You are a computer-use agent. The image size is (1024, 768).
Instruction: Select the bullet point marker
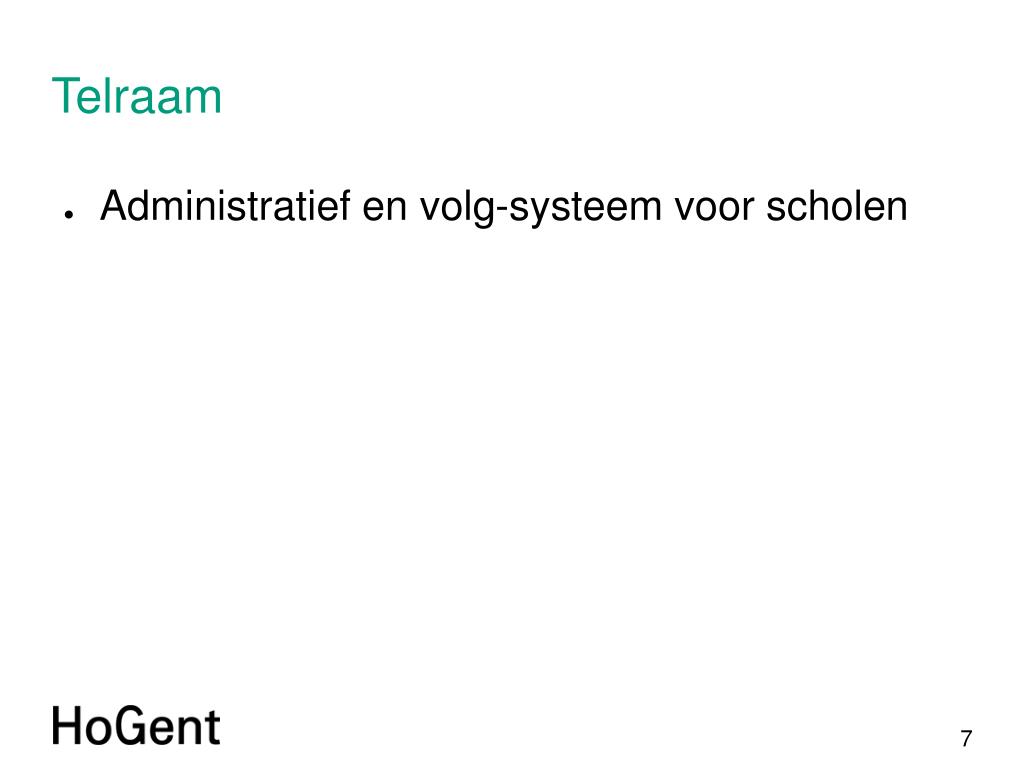coord(69,214)
